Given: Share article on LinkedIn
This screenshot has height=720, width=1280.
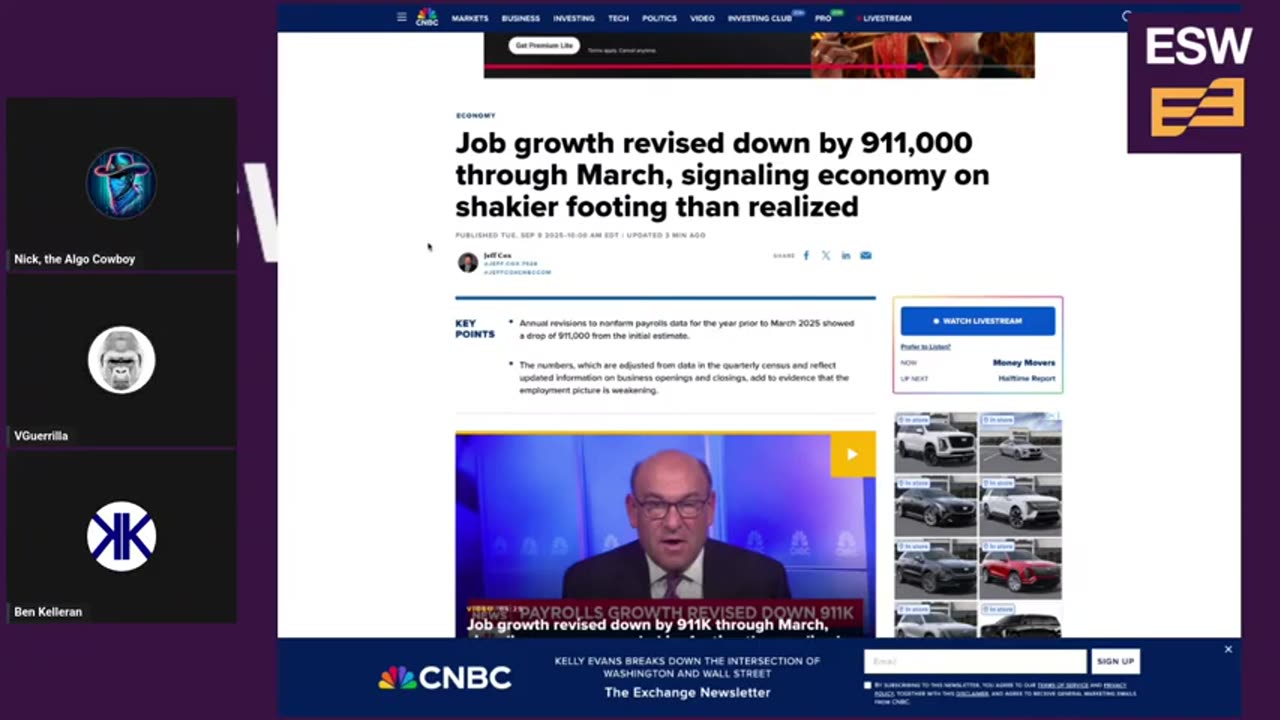Looking at the screenshot, I should coord(845,255).
